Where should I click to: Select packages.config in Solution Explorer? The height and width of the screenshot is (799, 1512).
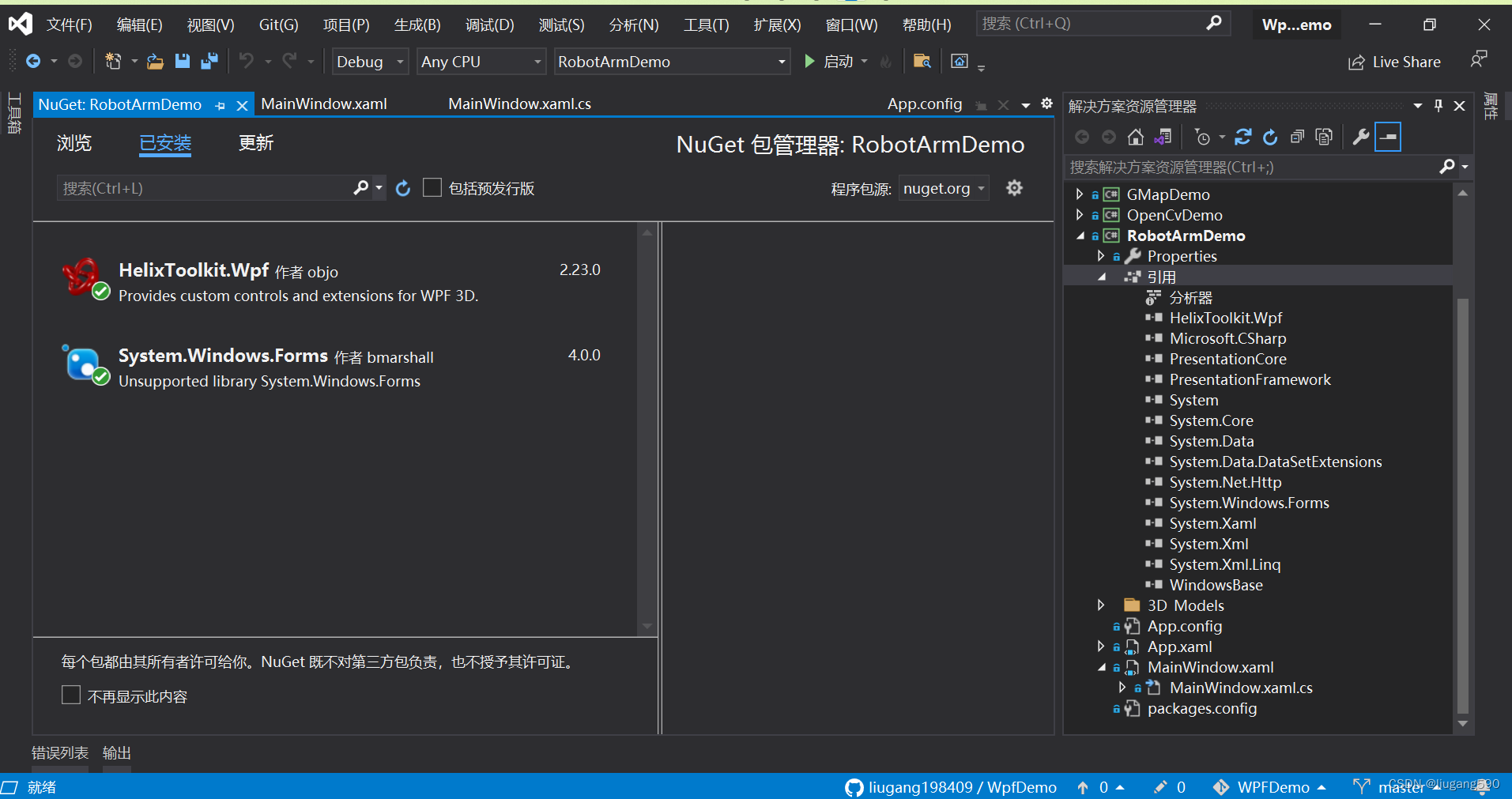point(1201,708)
